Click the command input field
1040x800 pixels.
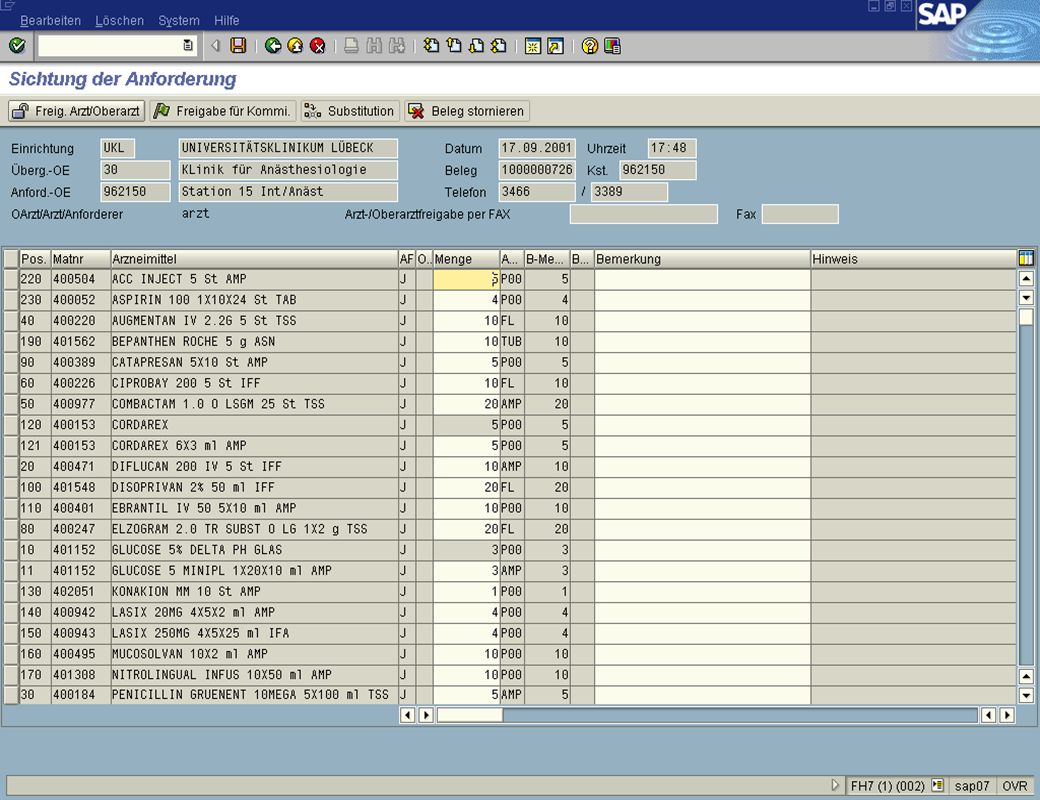pos(110,45)
